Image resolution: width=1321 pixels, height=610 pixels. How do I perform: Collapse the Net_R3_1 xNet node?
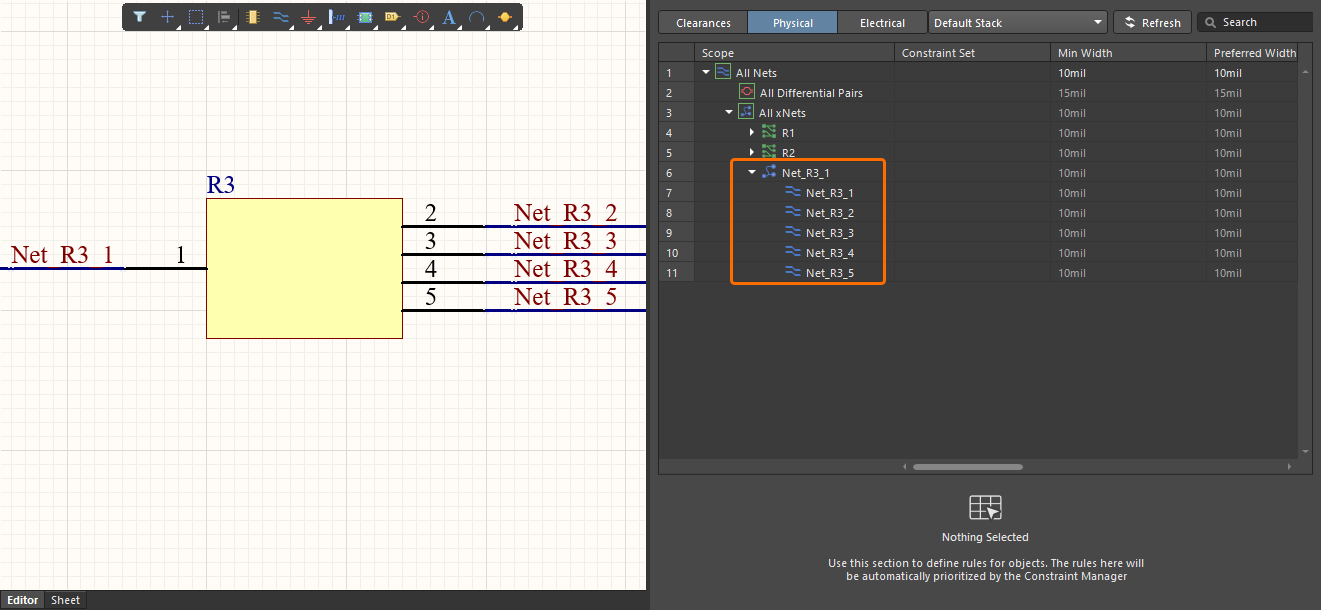coord(752,172)
